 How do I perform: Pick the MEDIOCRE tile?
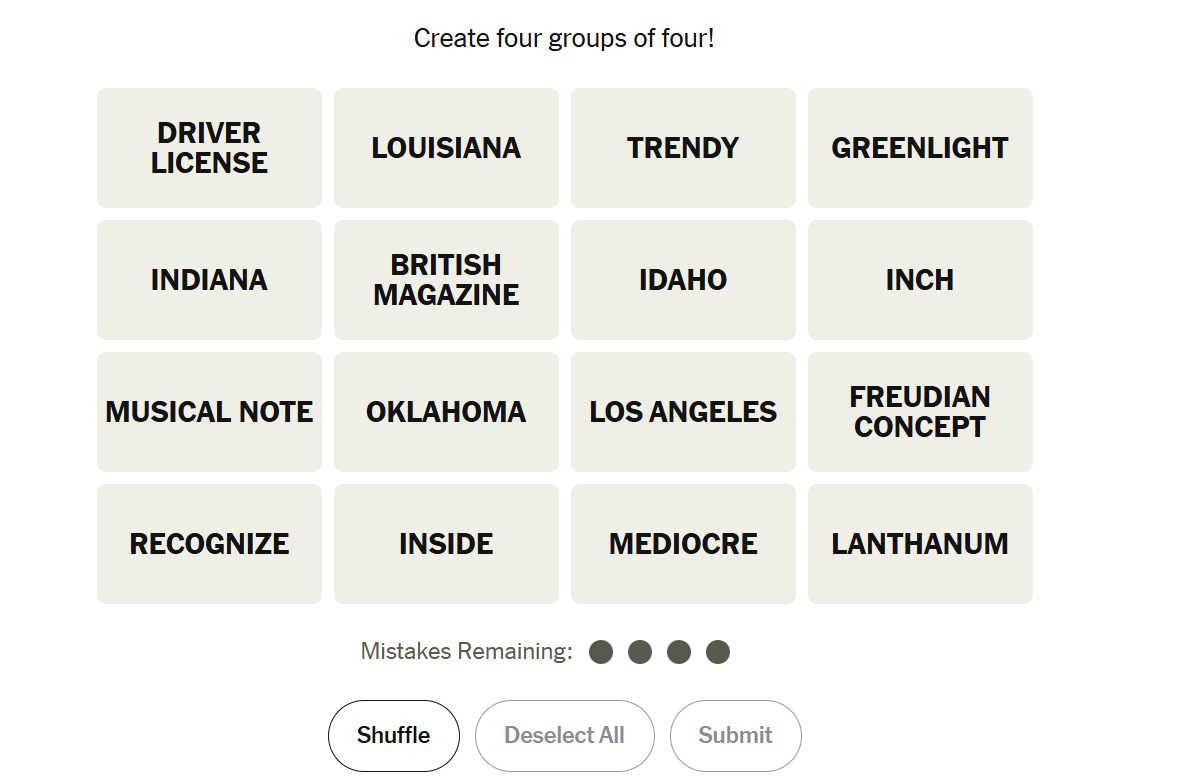[683, 544]
